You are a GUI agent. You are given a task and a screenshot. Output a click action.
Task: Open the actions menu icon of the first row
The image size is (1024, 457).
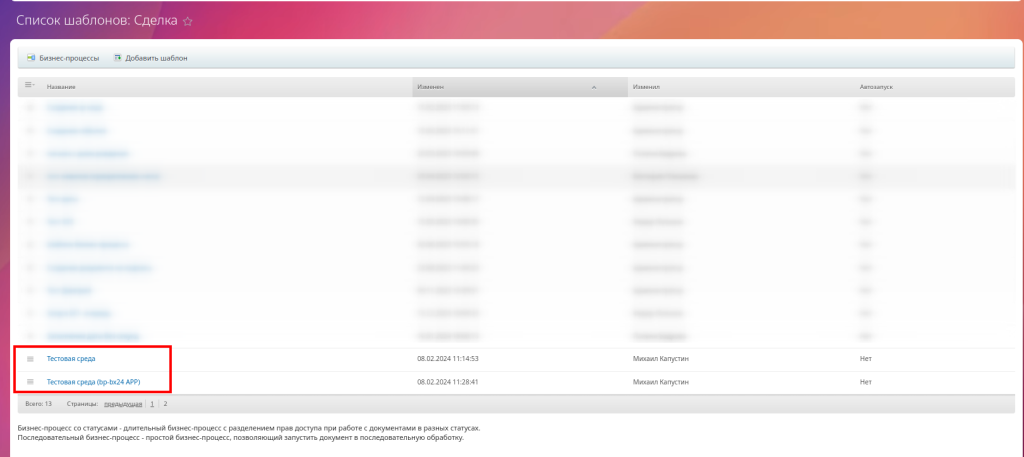pos(30,107)
